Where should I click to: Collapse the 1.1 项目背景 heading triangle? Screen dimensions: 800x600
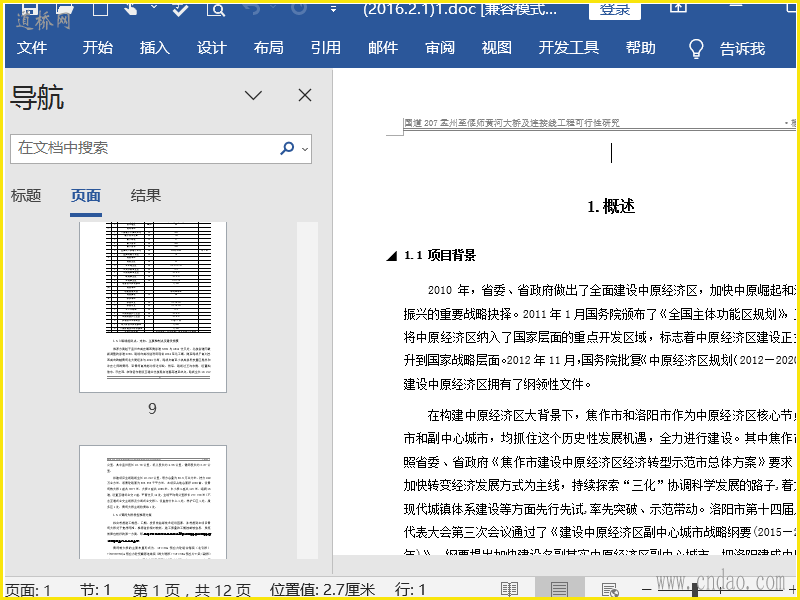pos(391,256)
